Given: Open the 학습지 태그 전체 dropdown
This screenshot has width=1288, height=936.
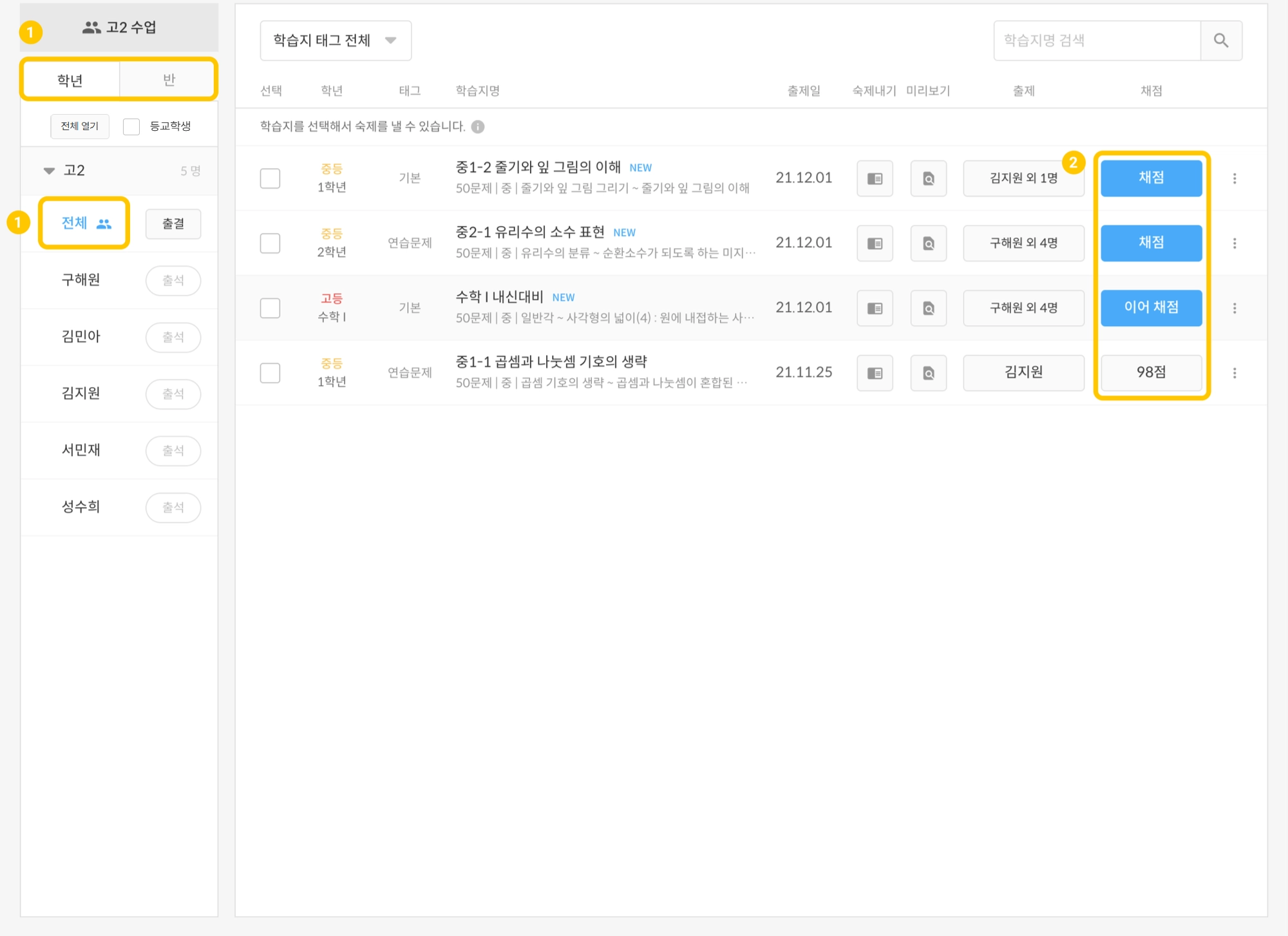Looking at the screenshot, I should tap(335, 41).
